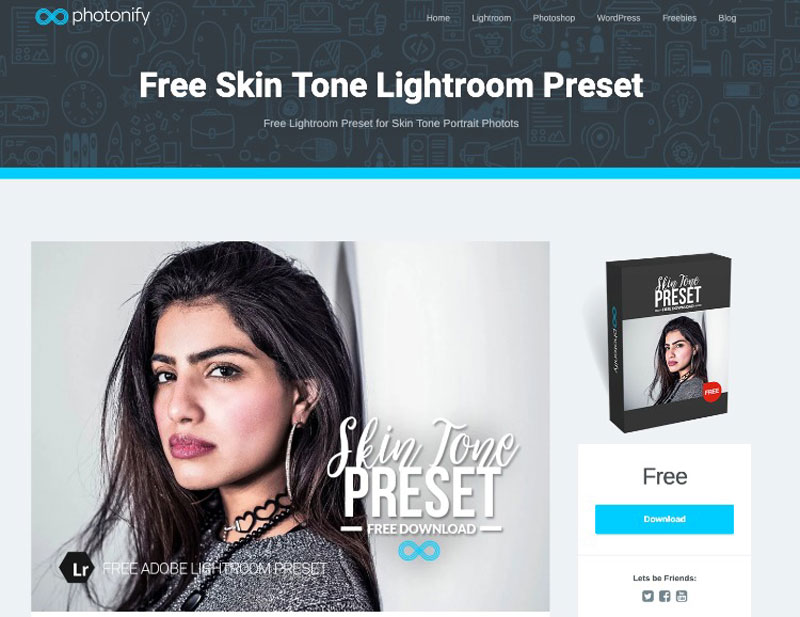The image size is (800, 617).
Task: Click the Lr hexagon badge on the image
Action: (77, 567)
